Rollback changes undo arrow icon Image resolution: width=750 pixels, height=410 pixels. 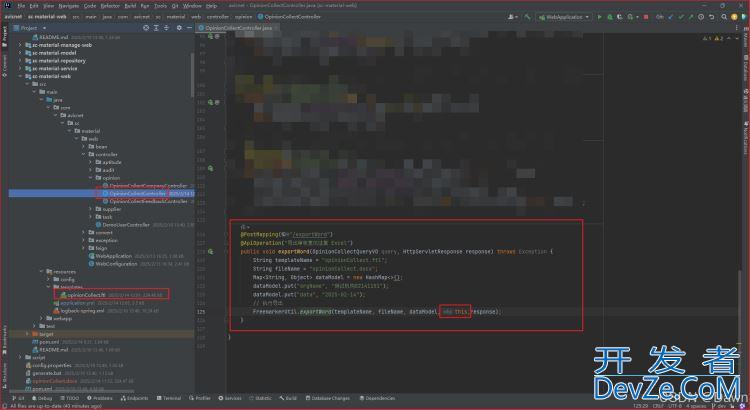tap(711, 17)
